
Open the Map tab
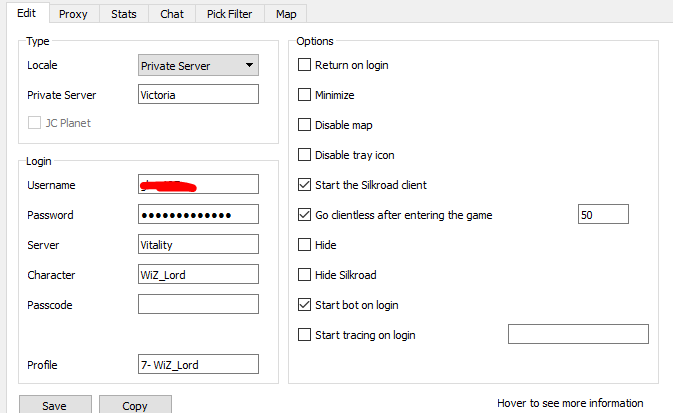point(286,14)
